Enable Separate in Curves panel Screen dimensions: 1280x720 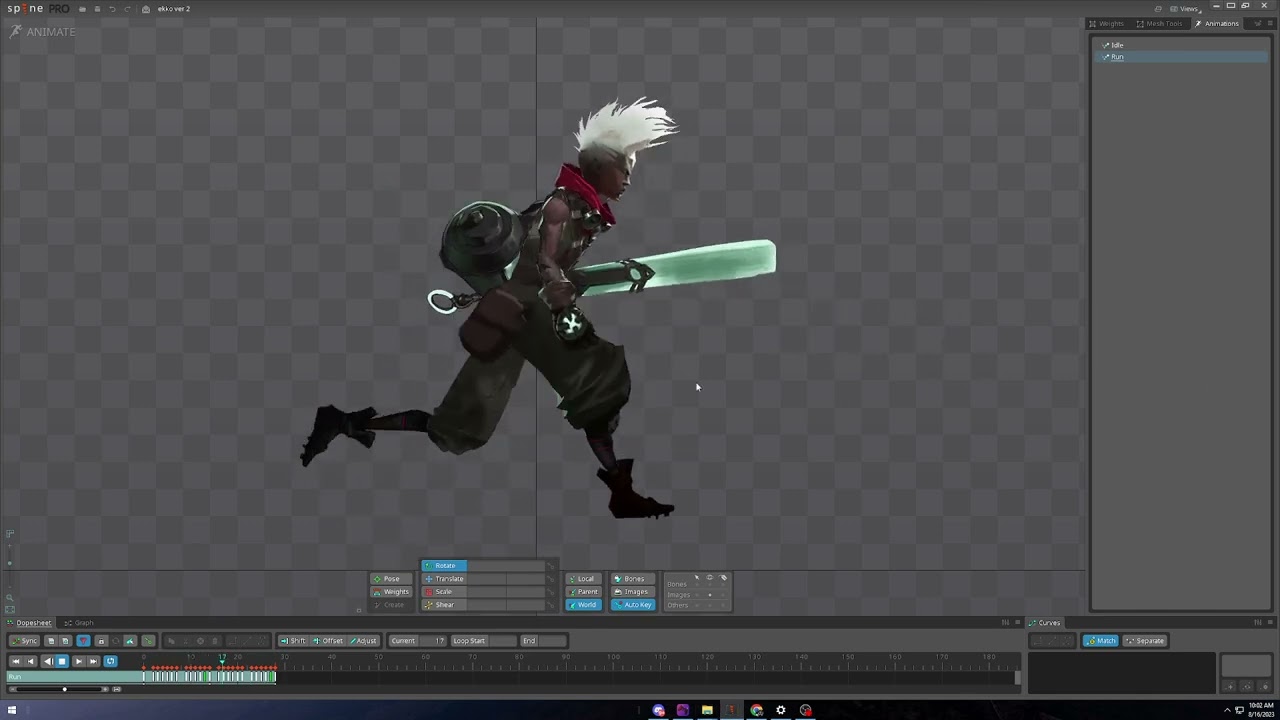[1145, 641]
